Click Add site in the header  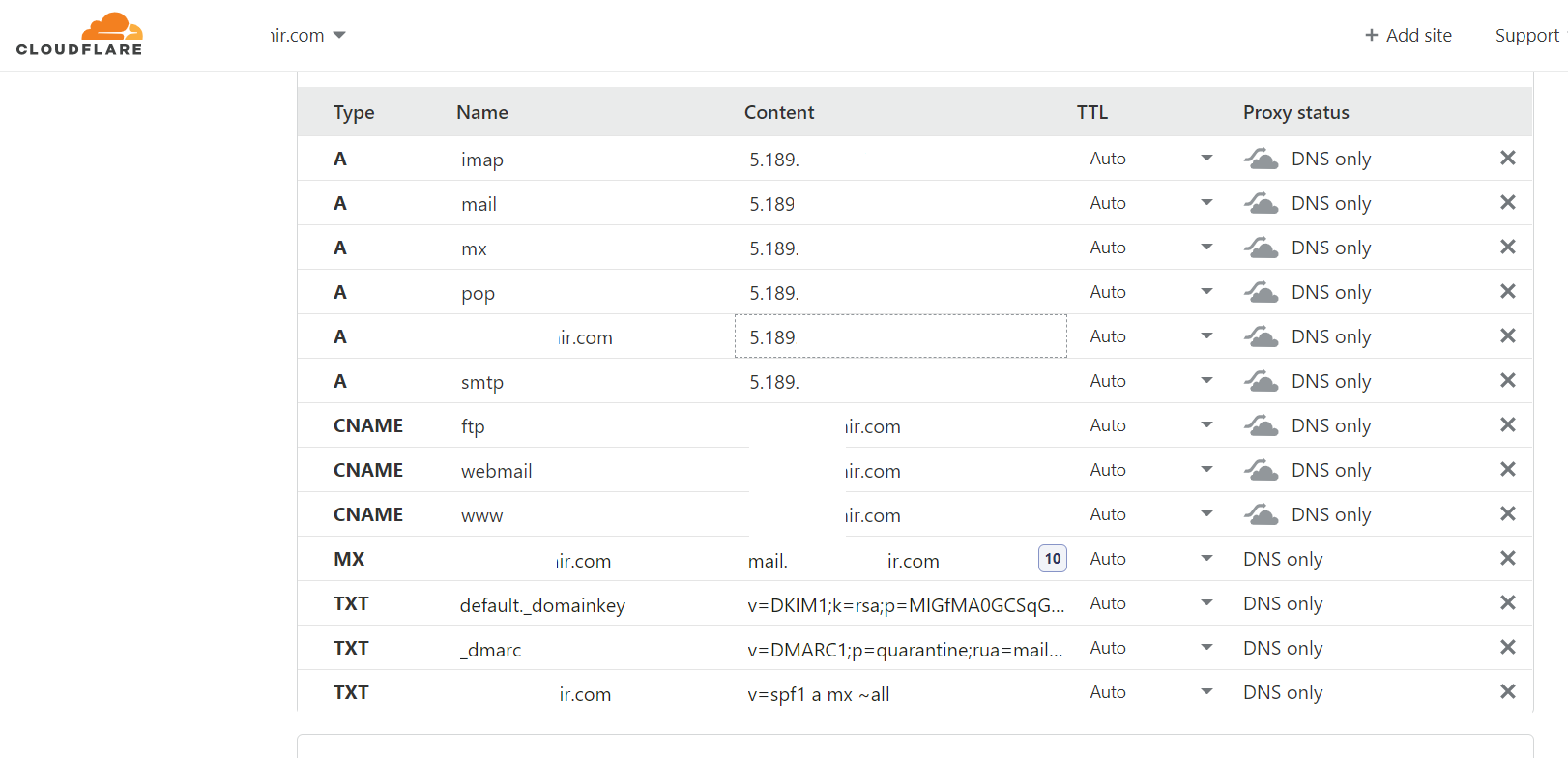pos(1408,36)
